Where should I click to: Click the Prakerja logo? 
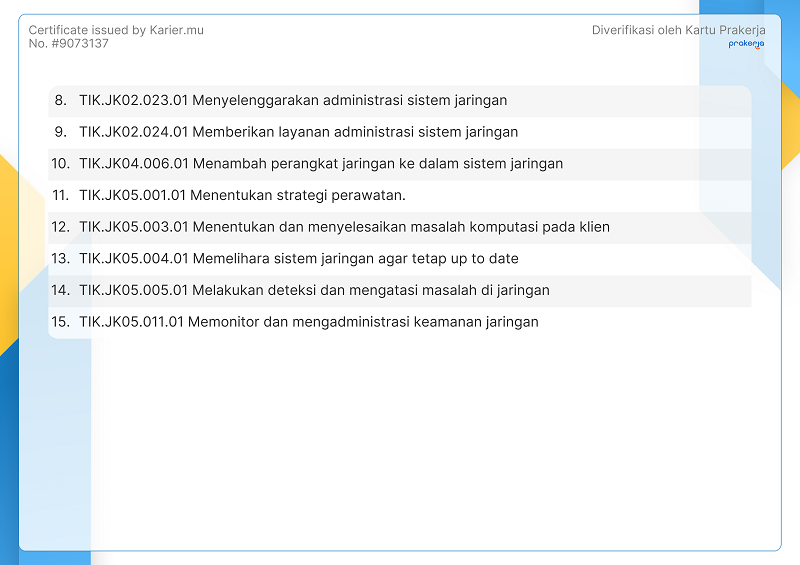coord(746,44)
